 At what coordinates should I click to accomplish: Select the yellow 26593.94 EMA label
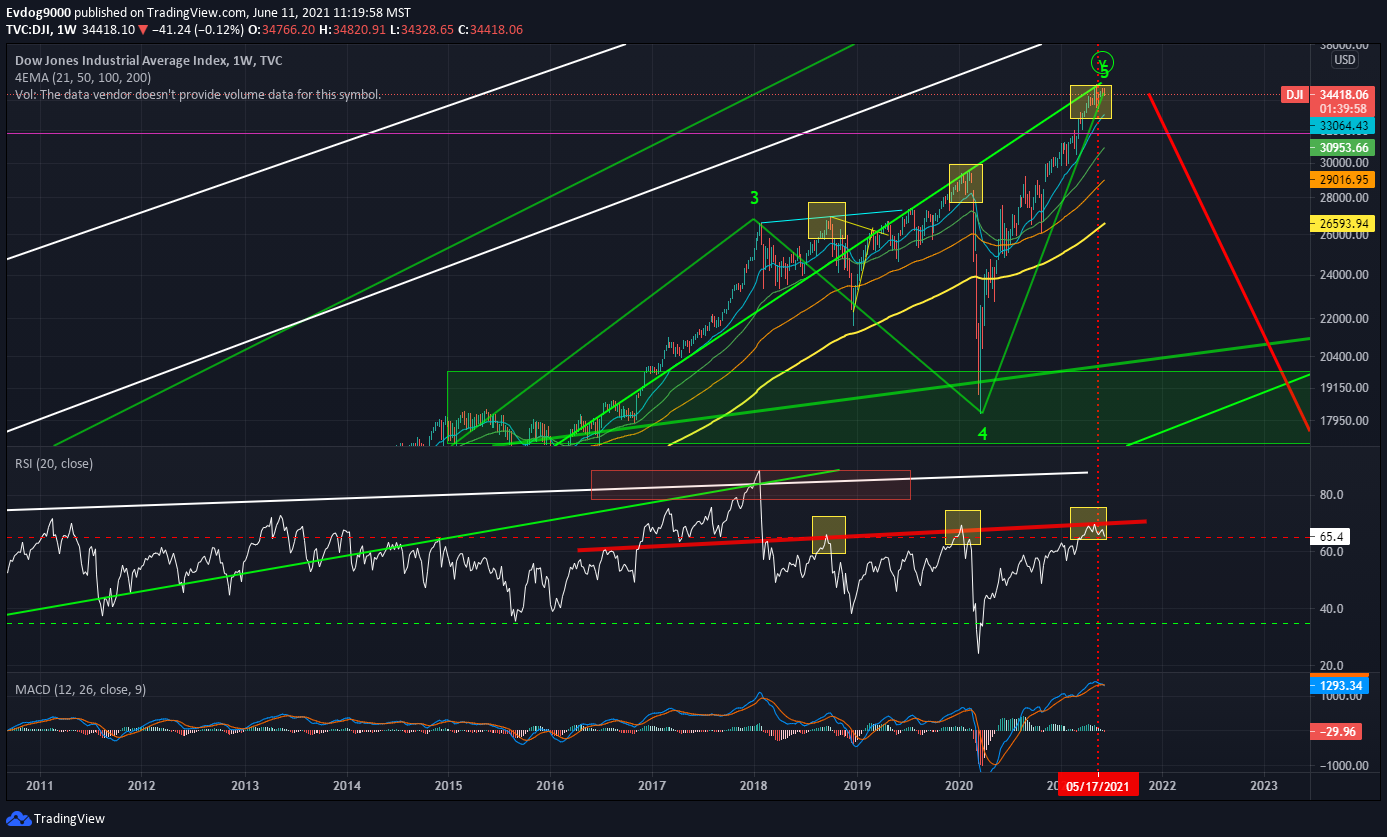pyautogui.click(x=1342, y=225)
